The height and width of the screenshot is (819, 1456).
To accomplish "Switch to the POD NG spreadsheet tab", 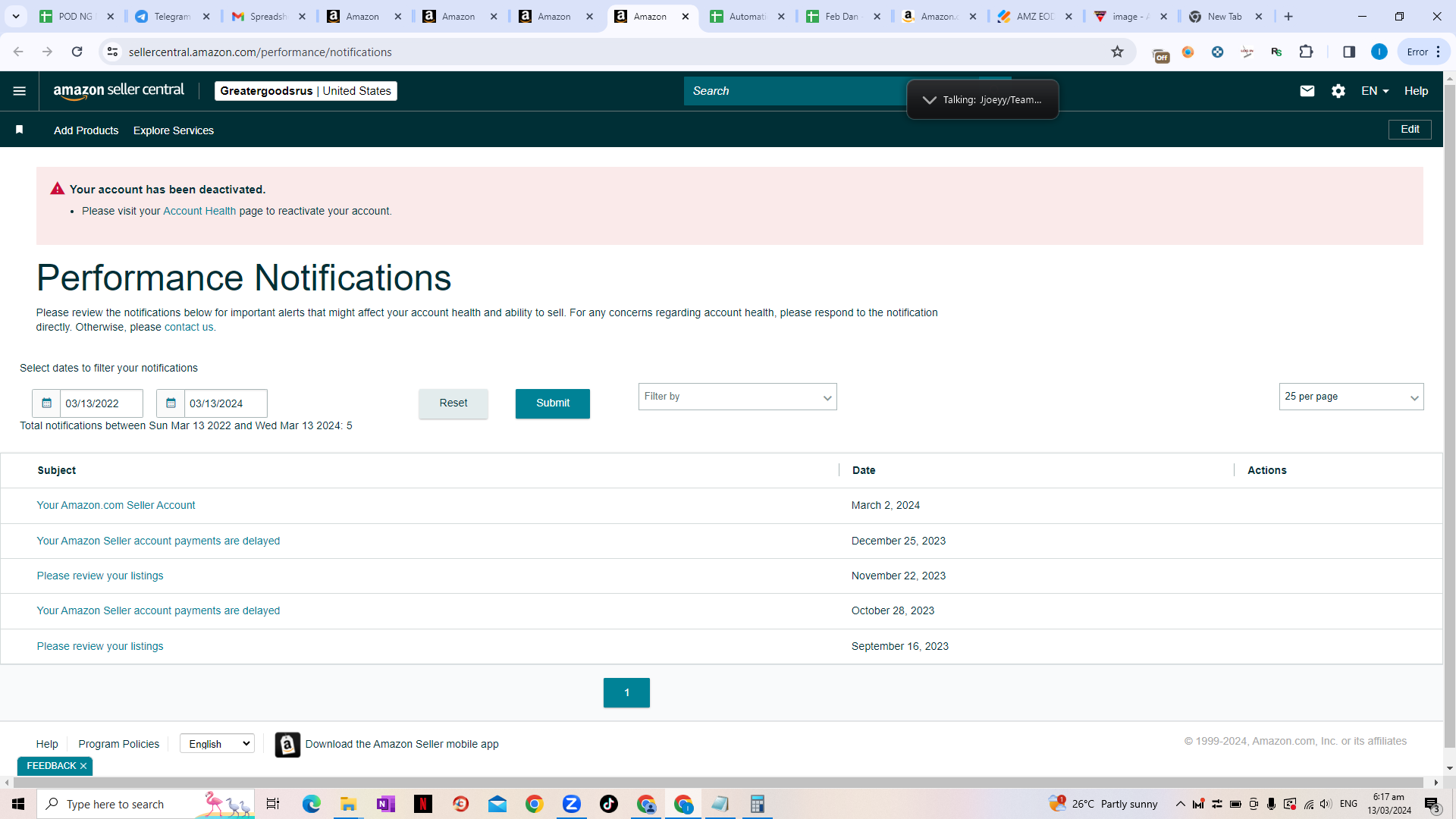I will (77, 16).
